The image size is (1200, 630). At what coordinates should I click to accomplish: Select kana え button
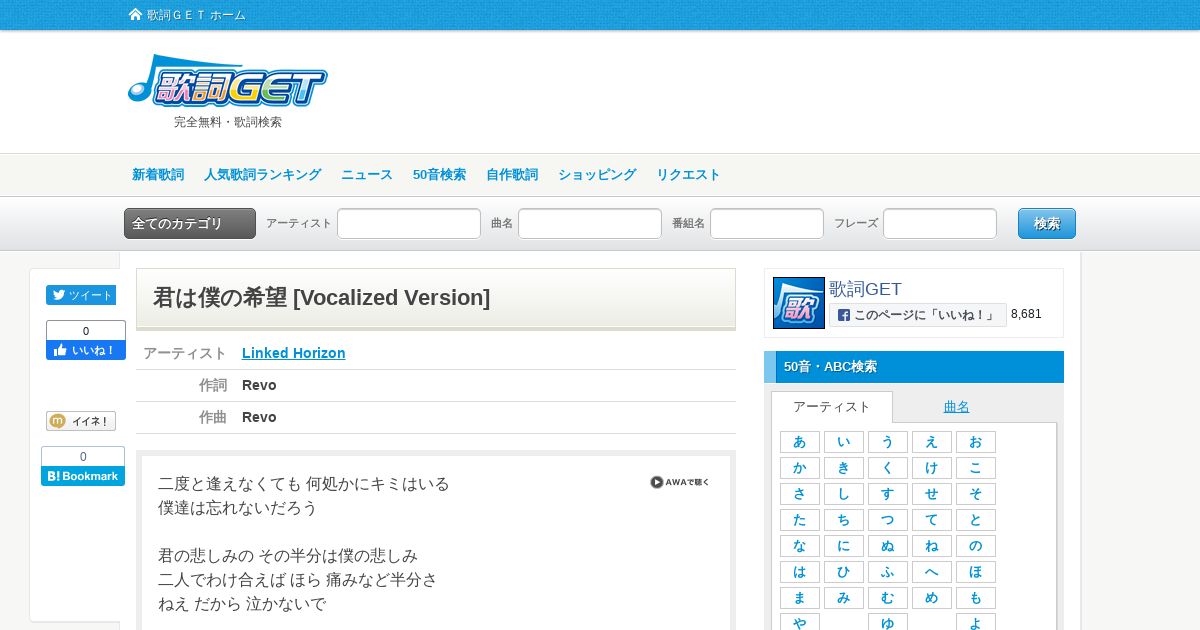932,442
